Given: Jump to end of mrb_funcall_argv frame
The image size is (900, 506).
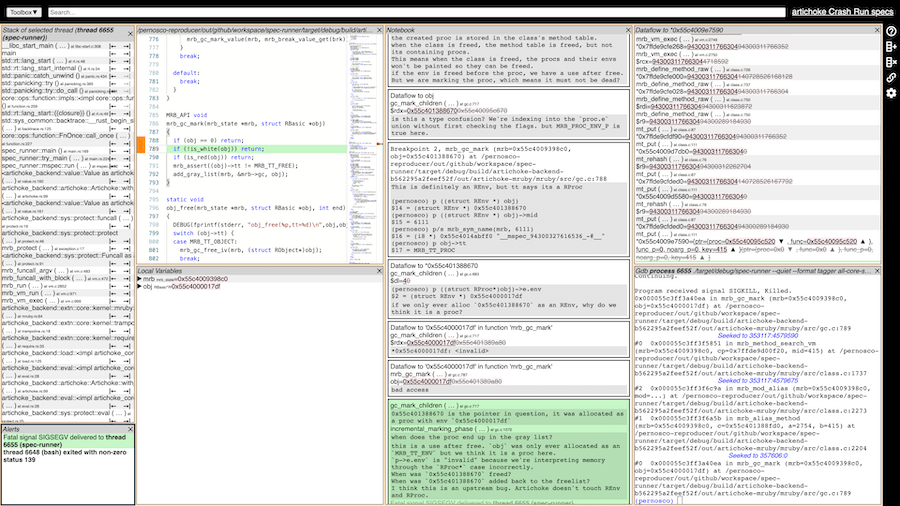Looking at the screenshot, I should (x=127, y=271).
